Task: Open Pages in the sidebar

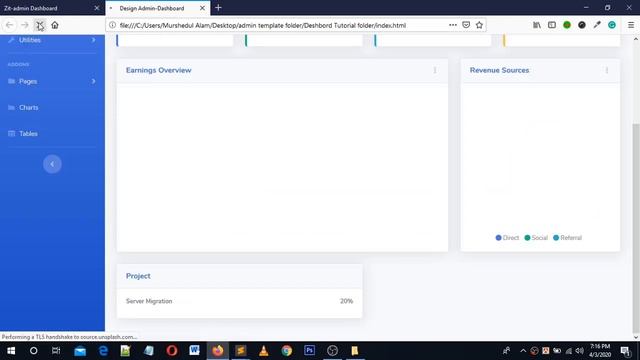Action: coord(28,81)
